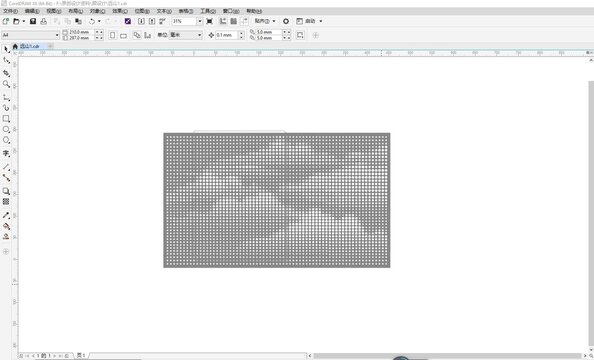Switch to the open .cdr document tab
The image size is (594, 360).
(x=30, y=46)
